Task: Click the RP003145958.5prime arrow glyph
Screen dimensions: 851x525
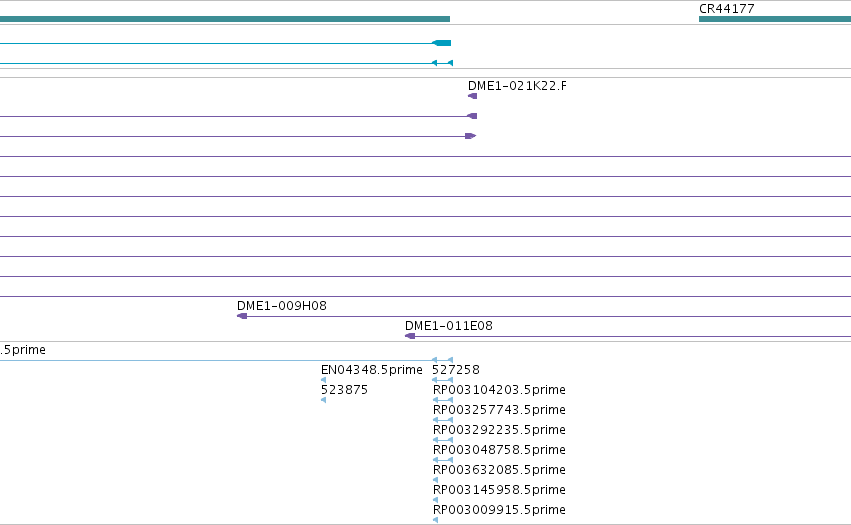Action: point(435,500)
